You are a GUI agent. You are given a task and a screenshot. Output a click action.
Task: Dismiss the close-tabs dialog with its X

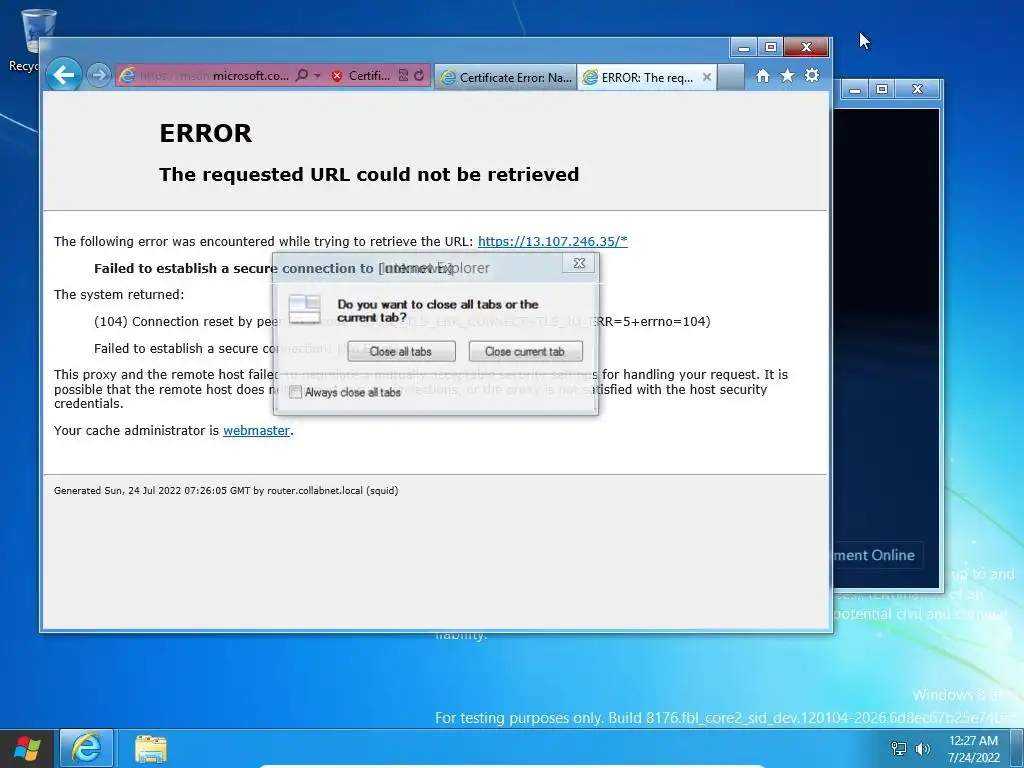579,263
